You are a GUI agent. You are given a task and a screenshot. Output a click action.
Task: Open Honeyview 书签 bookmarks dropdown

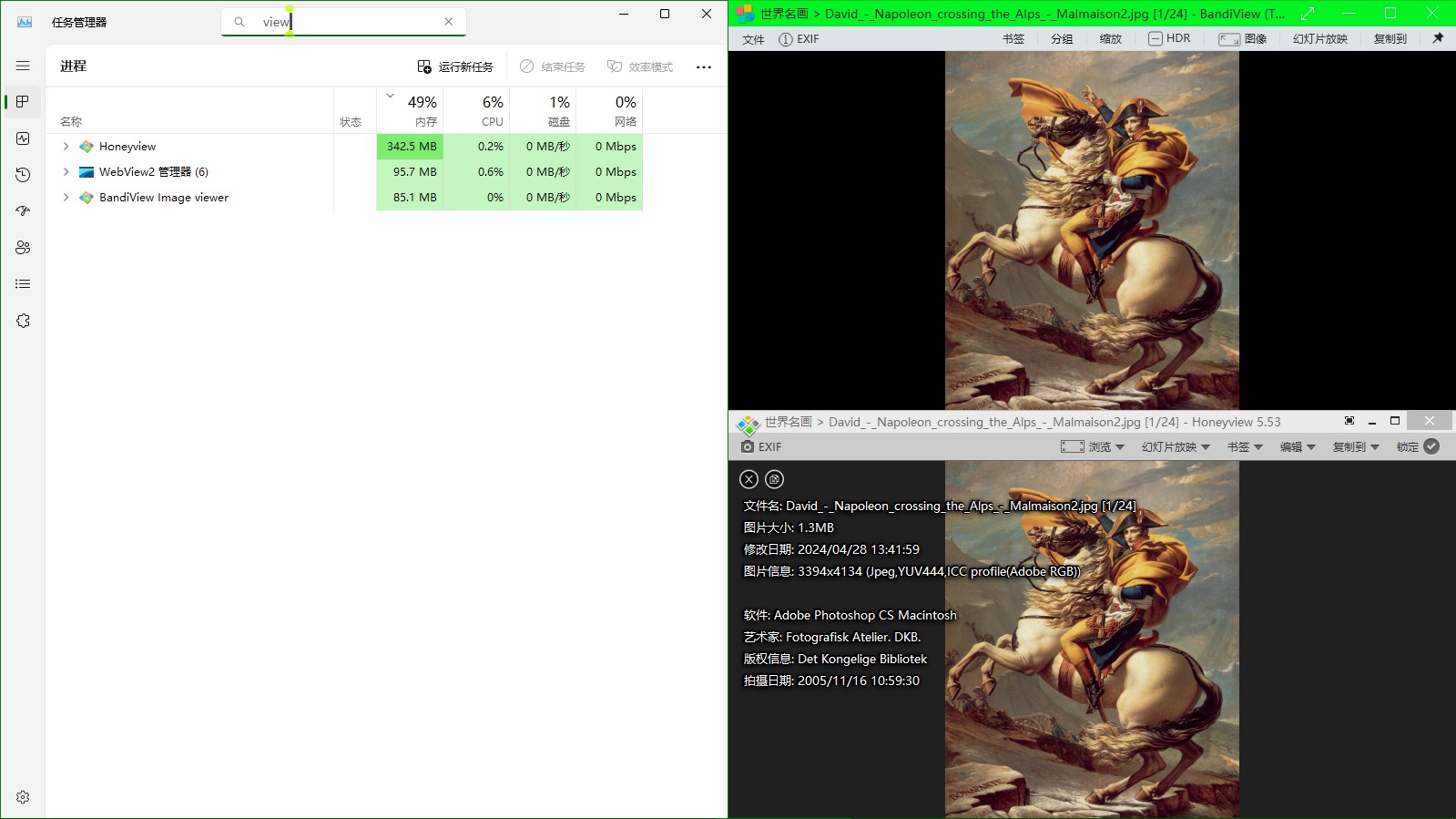[x=1245, y=447]
